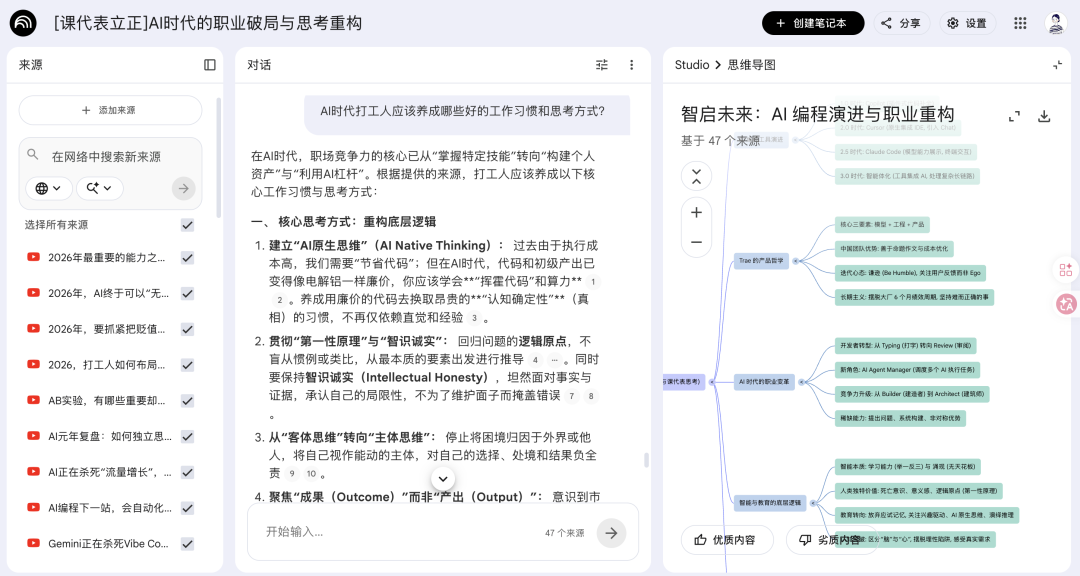The height and width of the screenshot is (576, 1080).
Task: Click the NotebookLM logo icon
Action: pos(23,23)
